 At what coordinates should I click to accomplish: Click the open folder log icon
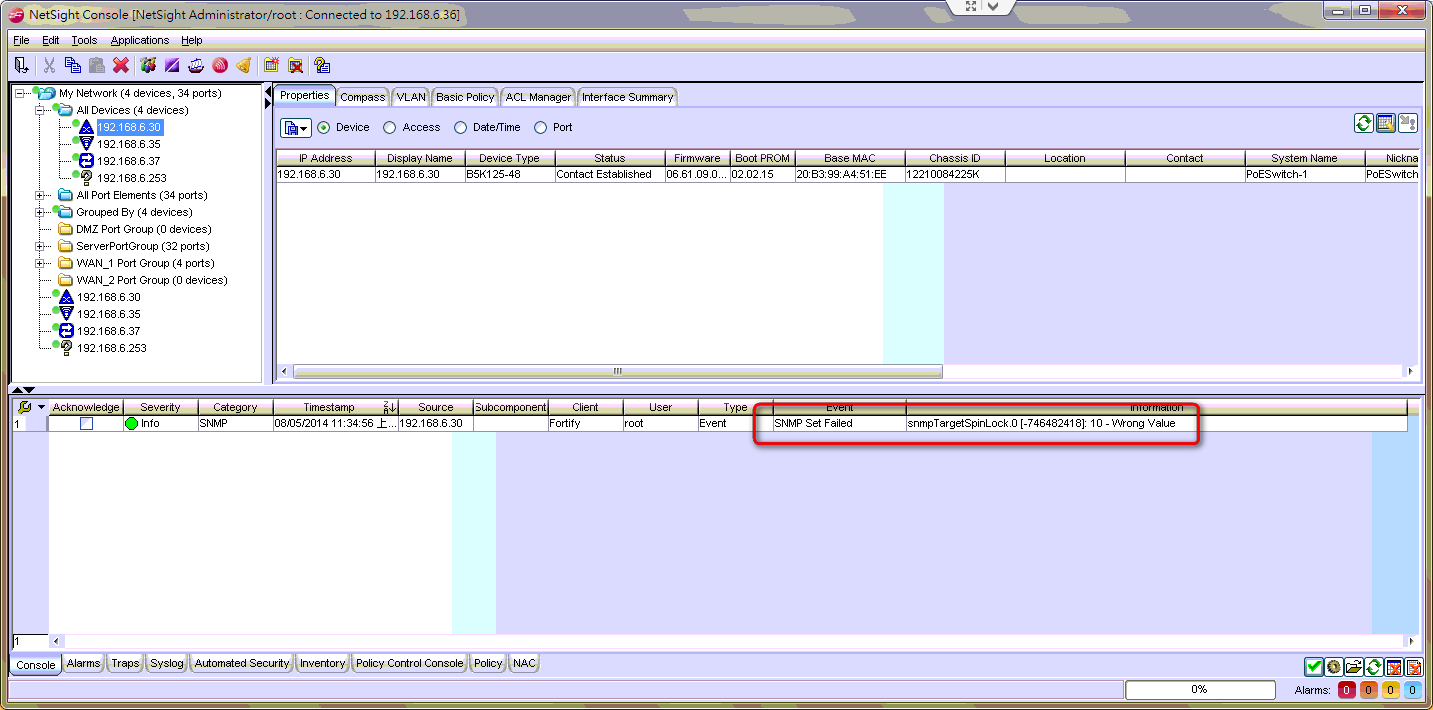(1354, 667)
